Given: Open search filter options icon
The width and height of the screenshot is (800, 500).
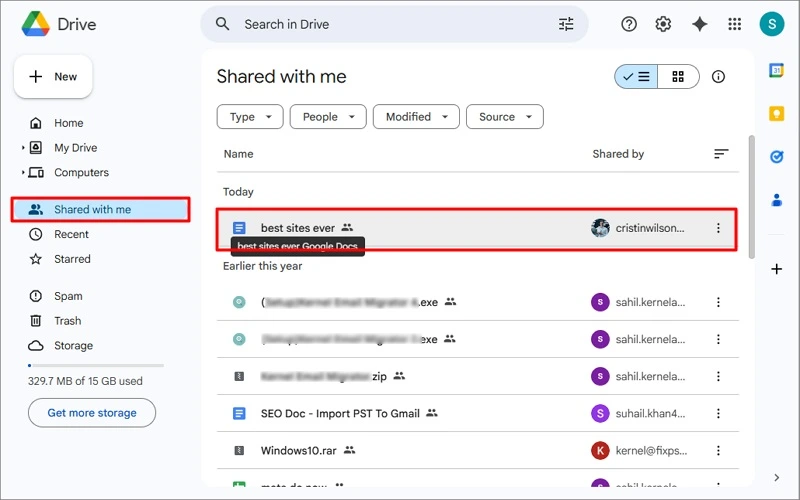Looking at the screenshot, I should (566, 24).
